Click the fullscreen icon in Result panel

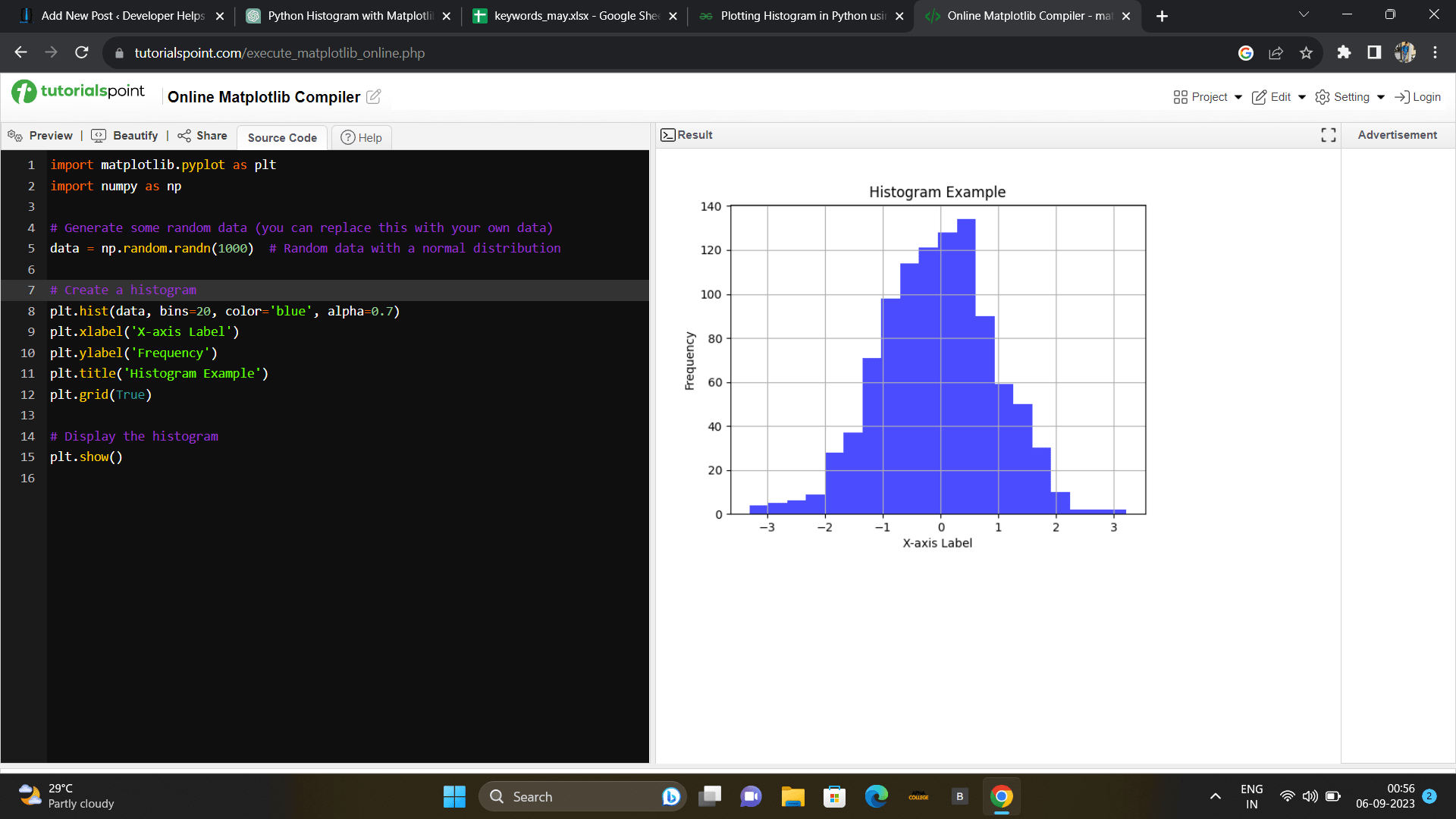tap(1328, 135)
